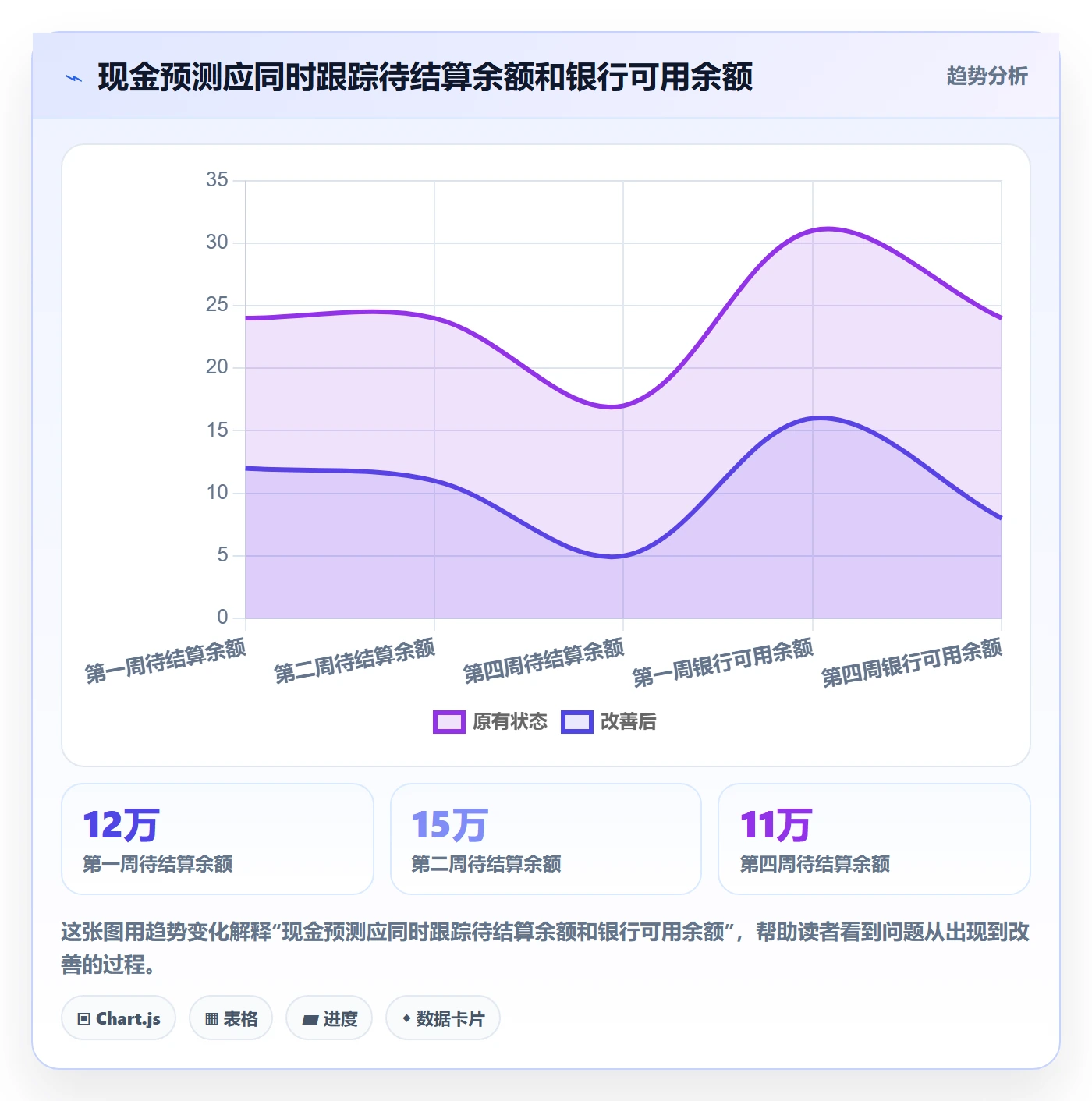Click the y-axis value 10
This screenshot has width=1092, height=1101.
click(x=217, y=493)
